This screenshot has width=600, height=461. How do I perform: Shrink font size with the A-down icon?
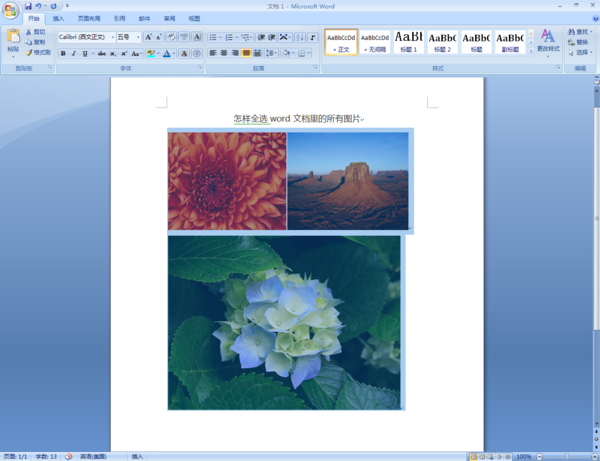coord(159,37)
